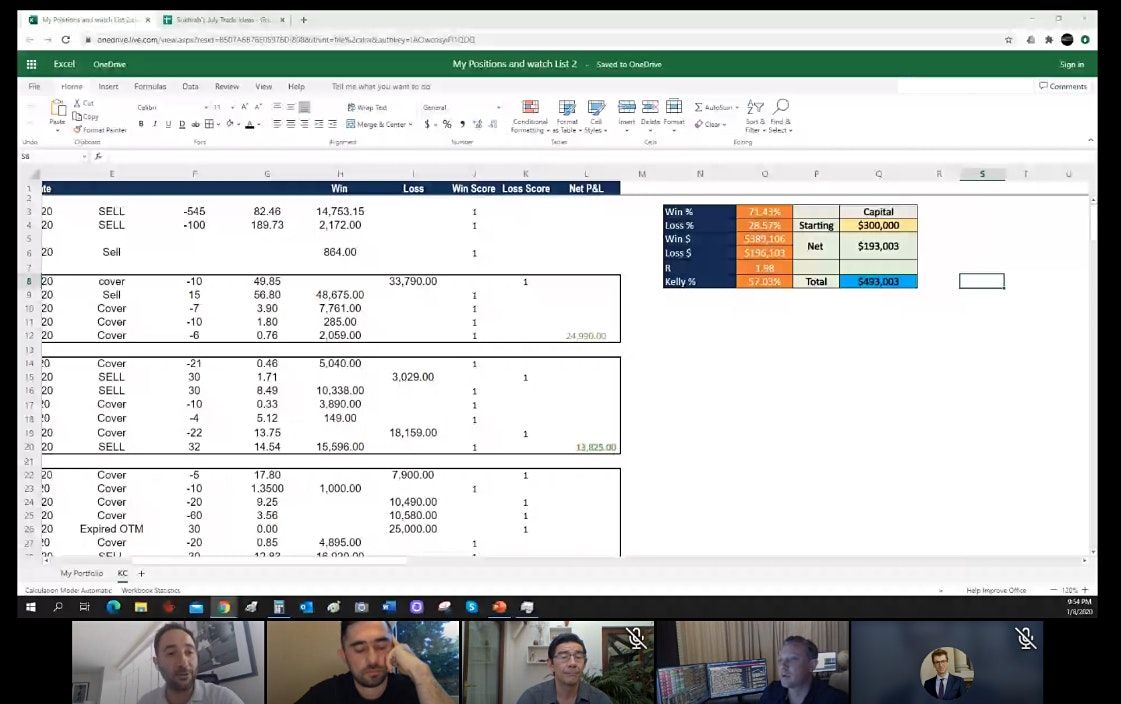Click the Comments button
The height and width of the screenshot is (704, 1121).
coord(1063,87)
